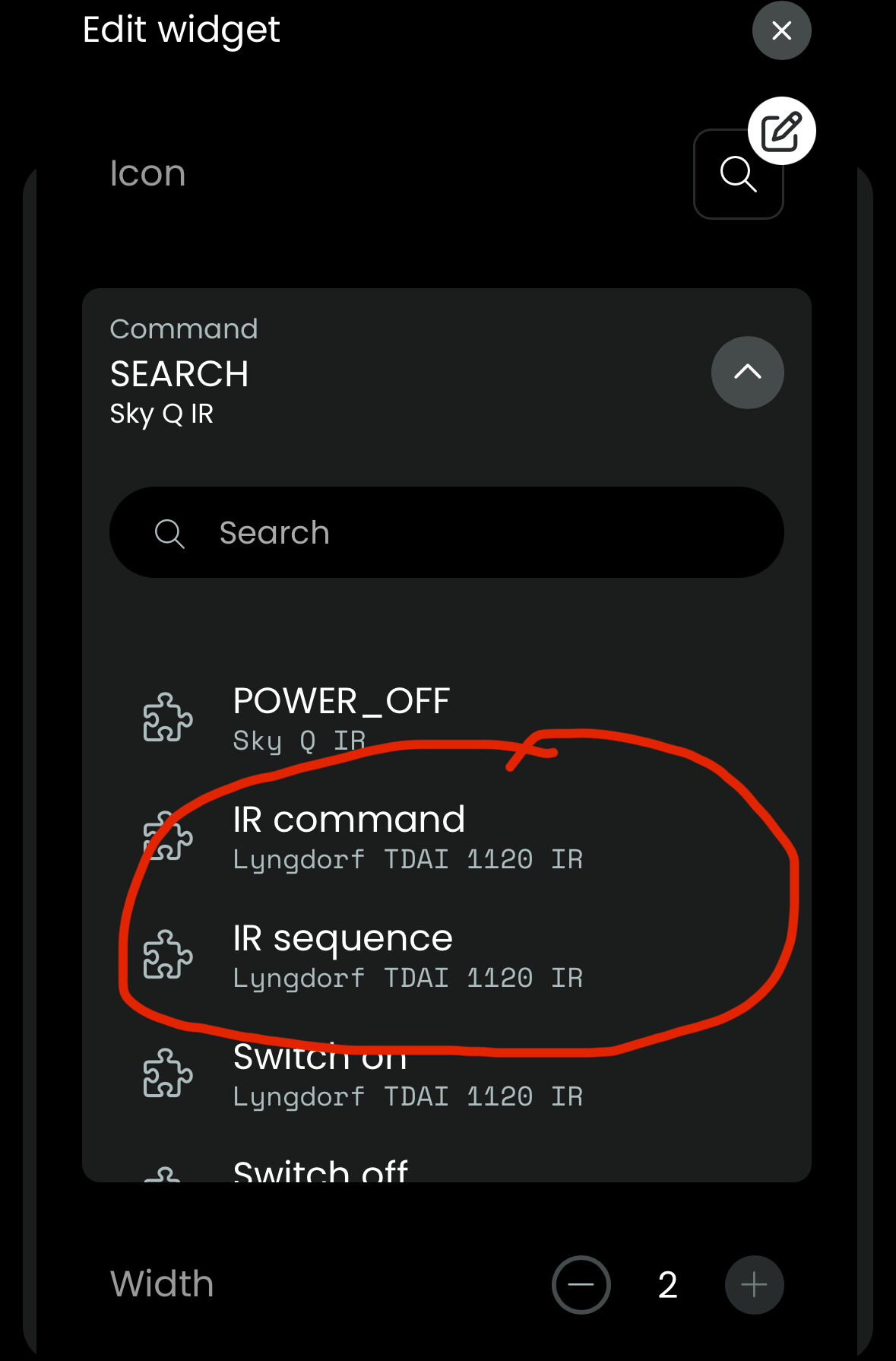Select POWER_OFF Sky Q IR command
Viewport: 896px width, 1361px height.
point(447,719)
